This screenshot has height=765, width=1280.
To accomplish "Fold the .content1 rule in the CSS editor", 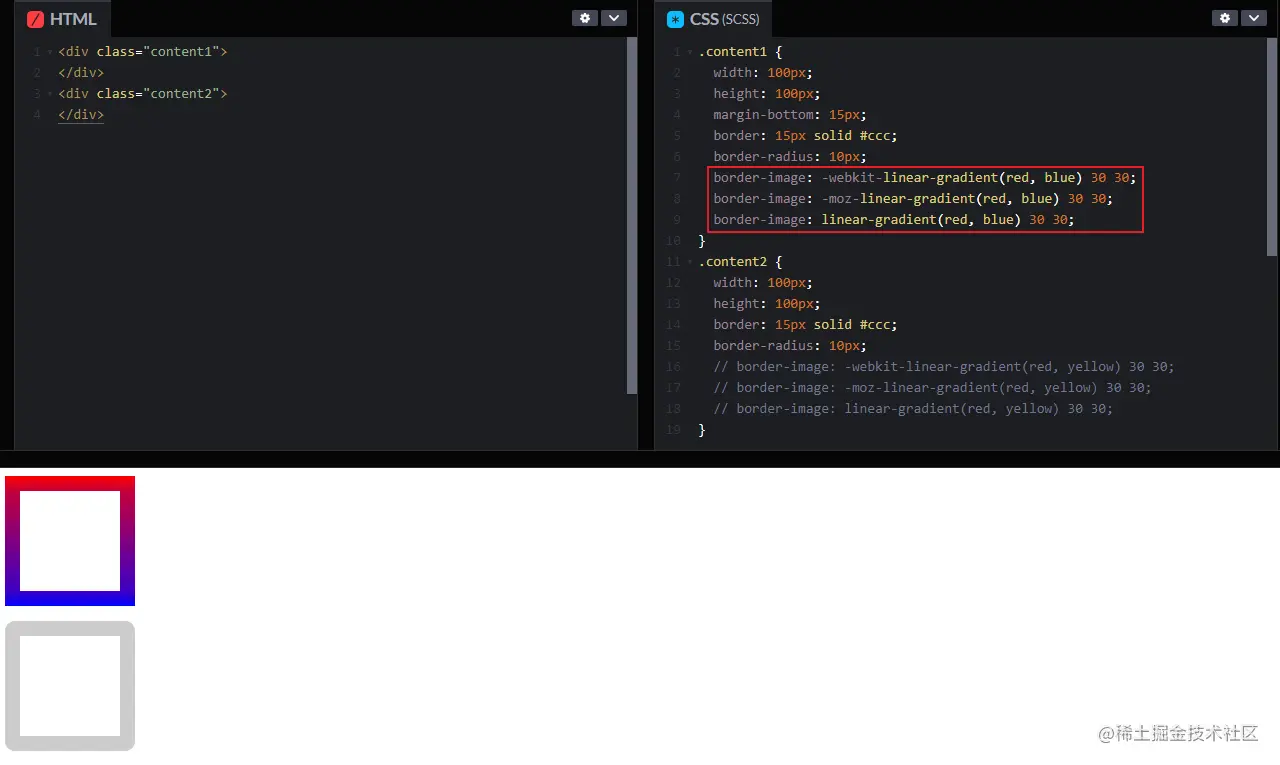I will [x=690, y=52].
